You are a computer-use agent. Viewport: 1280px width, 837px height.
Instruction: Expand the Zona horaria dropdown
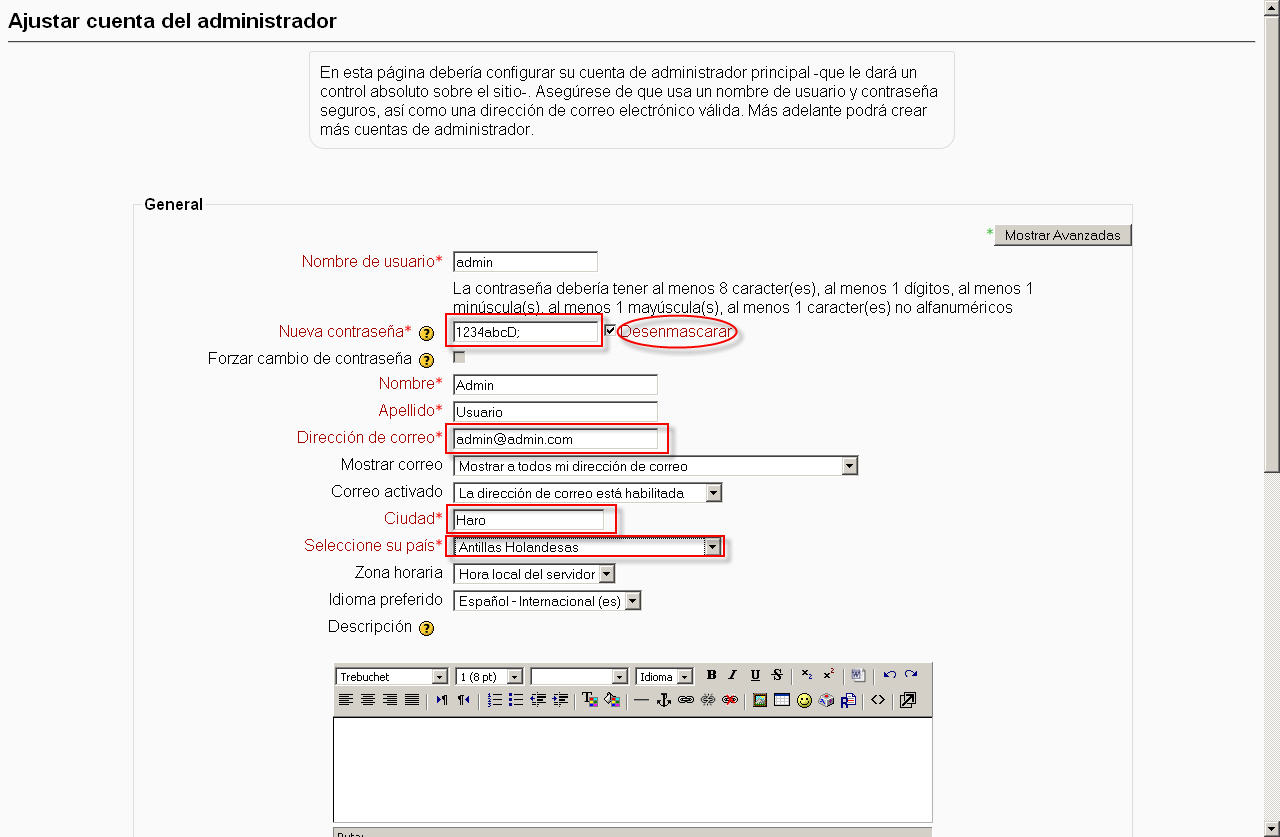coord(606,574)
